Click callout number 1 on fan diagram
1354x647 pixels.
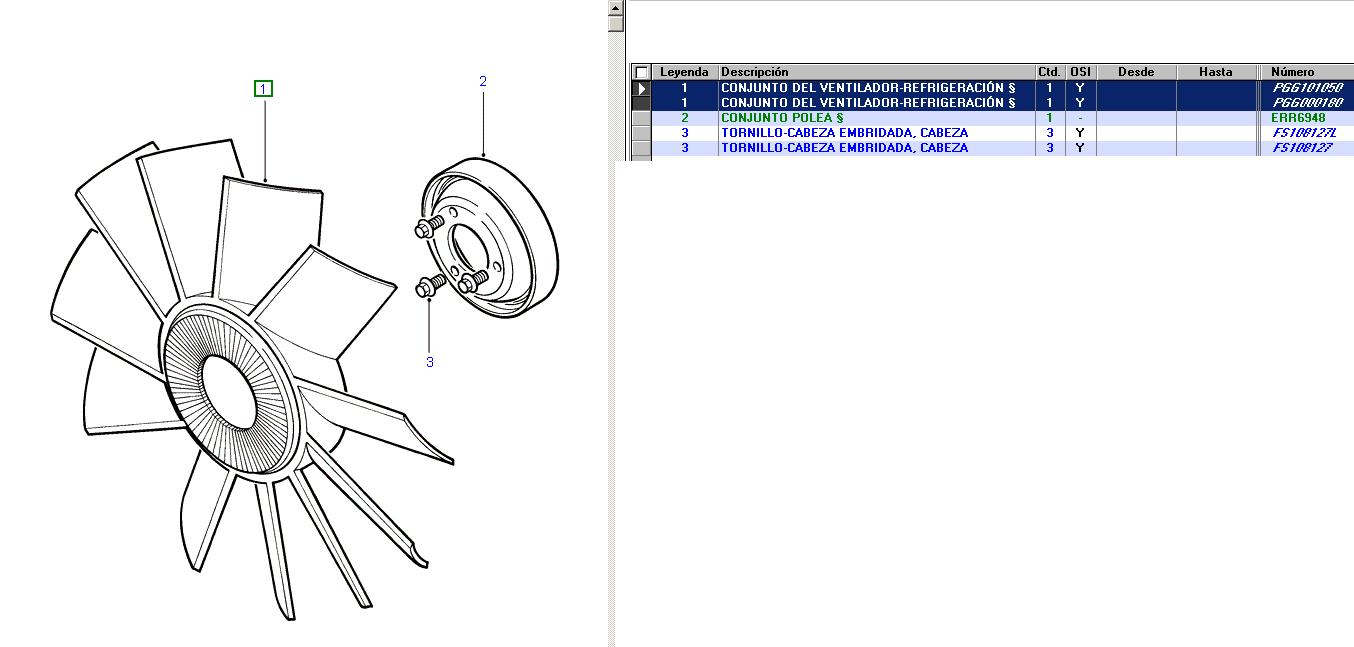pyautogui.click(x=263, y=89)
